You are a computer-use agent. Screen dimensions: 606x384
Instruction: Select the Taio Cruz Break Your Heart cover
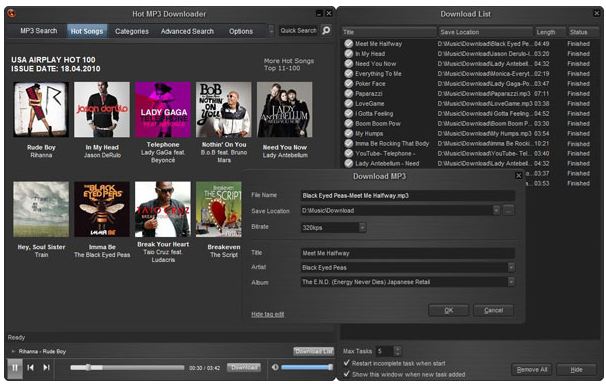[163, 209]
